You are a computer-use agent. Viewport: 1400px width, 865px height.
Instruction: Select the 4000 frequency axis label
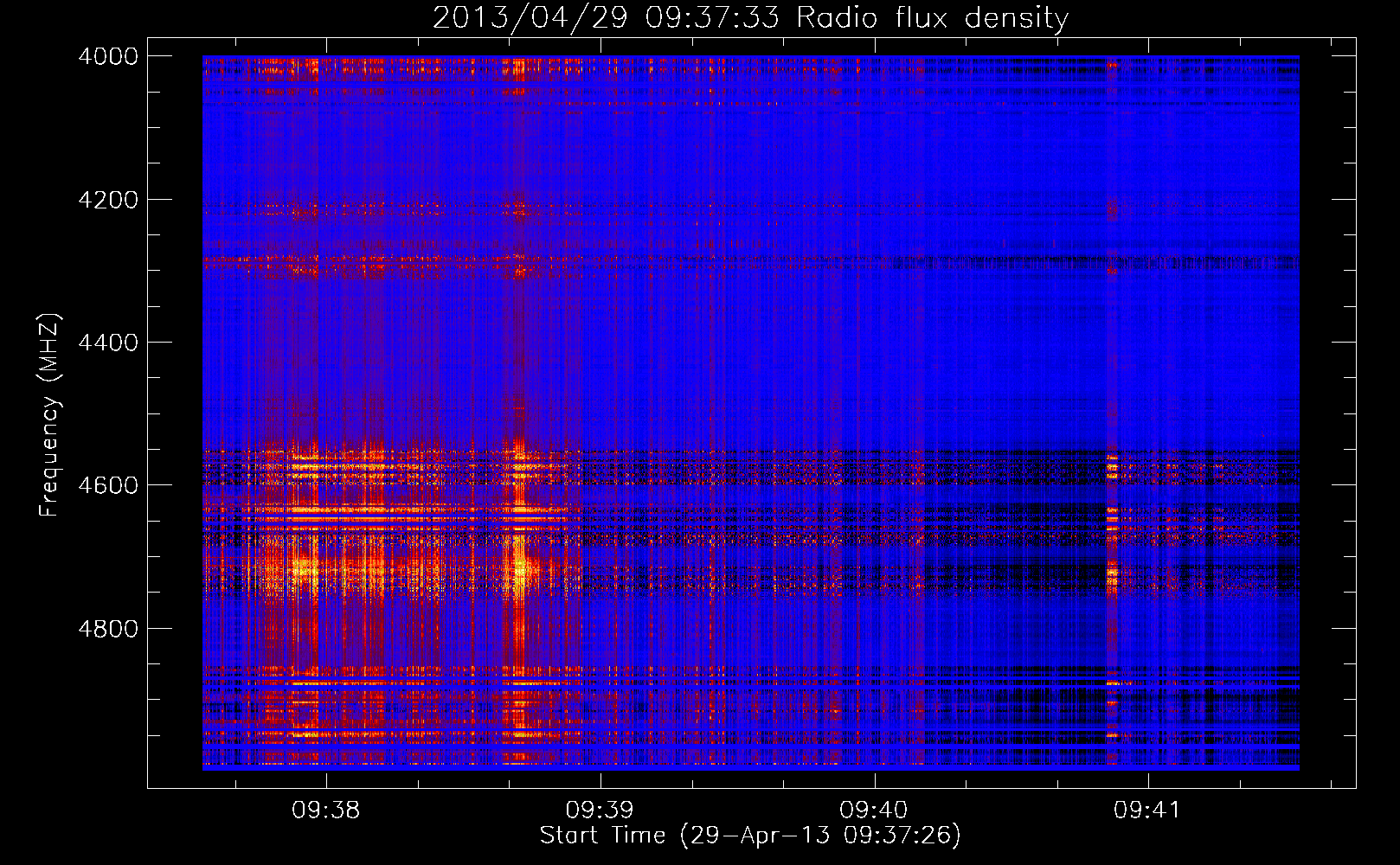click(108, 56)
